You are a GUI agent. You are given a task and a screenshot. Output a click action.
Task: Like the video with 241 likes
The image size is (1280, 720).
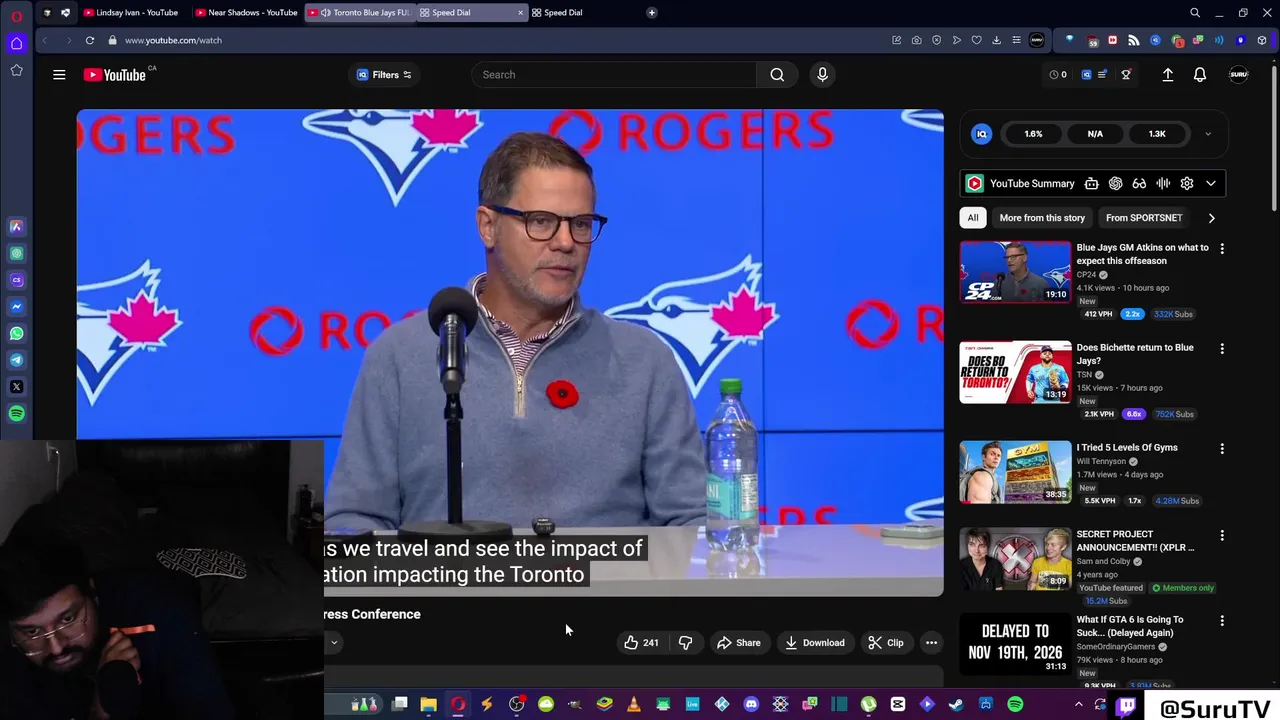[x=641, y=643]
